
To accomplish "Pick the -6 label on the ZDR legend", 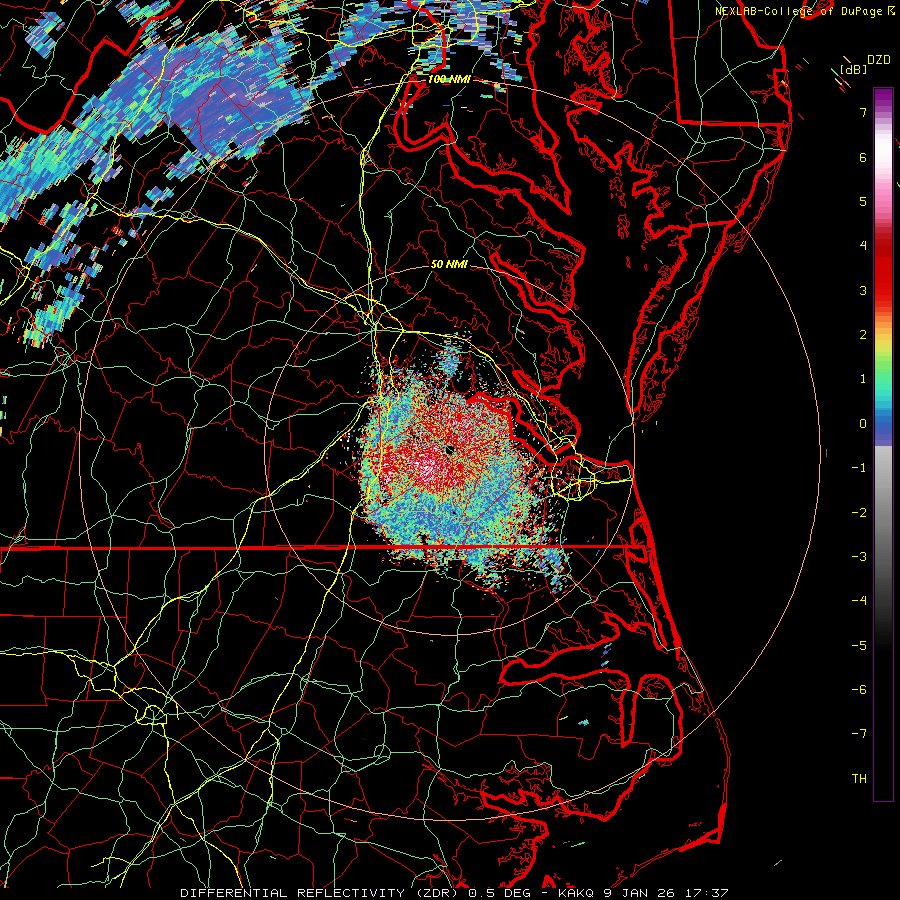I will (x=859, y=690).
